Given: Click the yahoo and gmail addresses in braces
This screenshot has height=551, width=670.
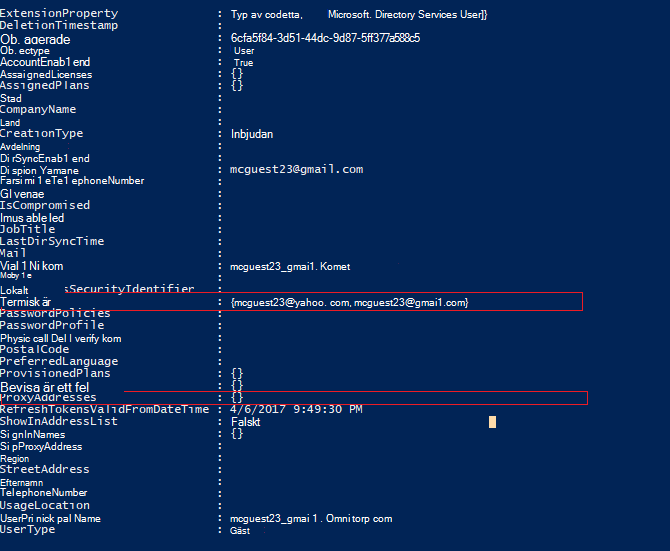Looking at the screenshot, I should click(350, 303).
